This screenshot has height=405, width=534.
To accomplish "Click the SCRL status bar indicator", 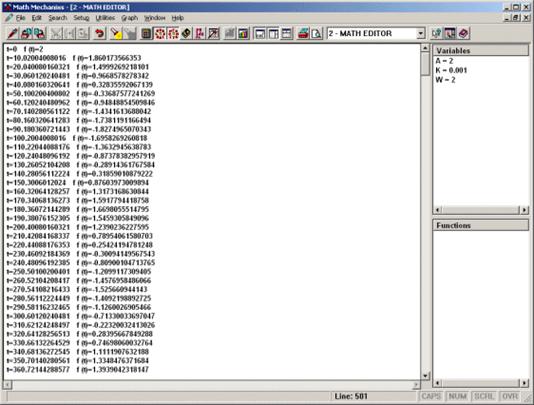I will point(484,396).
